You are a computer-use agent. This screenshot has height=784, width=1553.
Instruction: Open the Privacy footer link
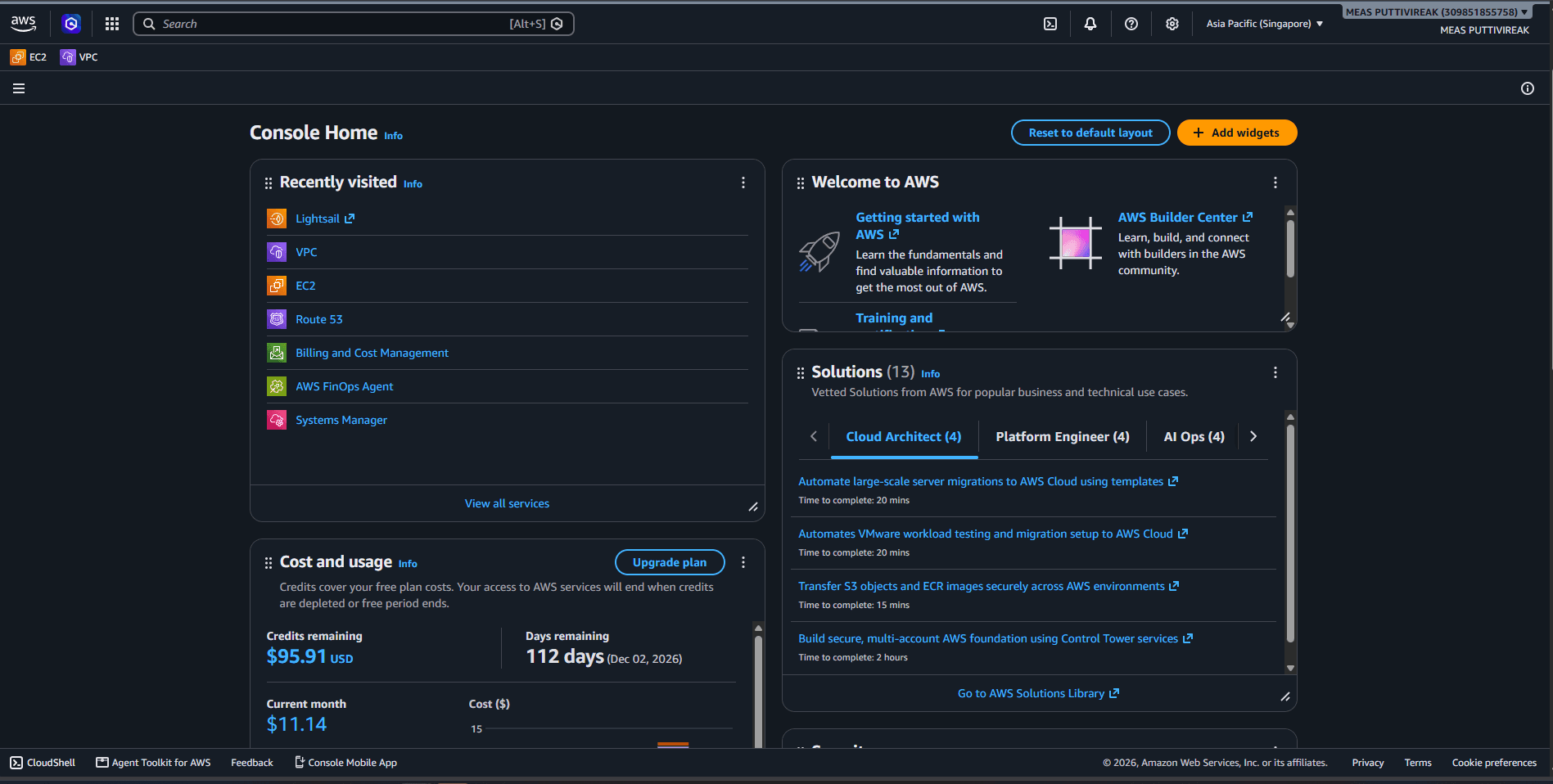point(1368,763)
